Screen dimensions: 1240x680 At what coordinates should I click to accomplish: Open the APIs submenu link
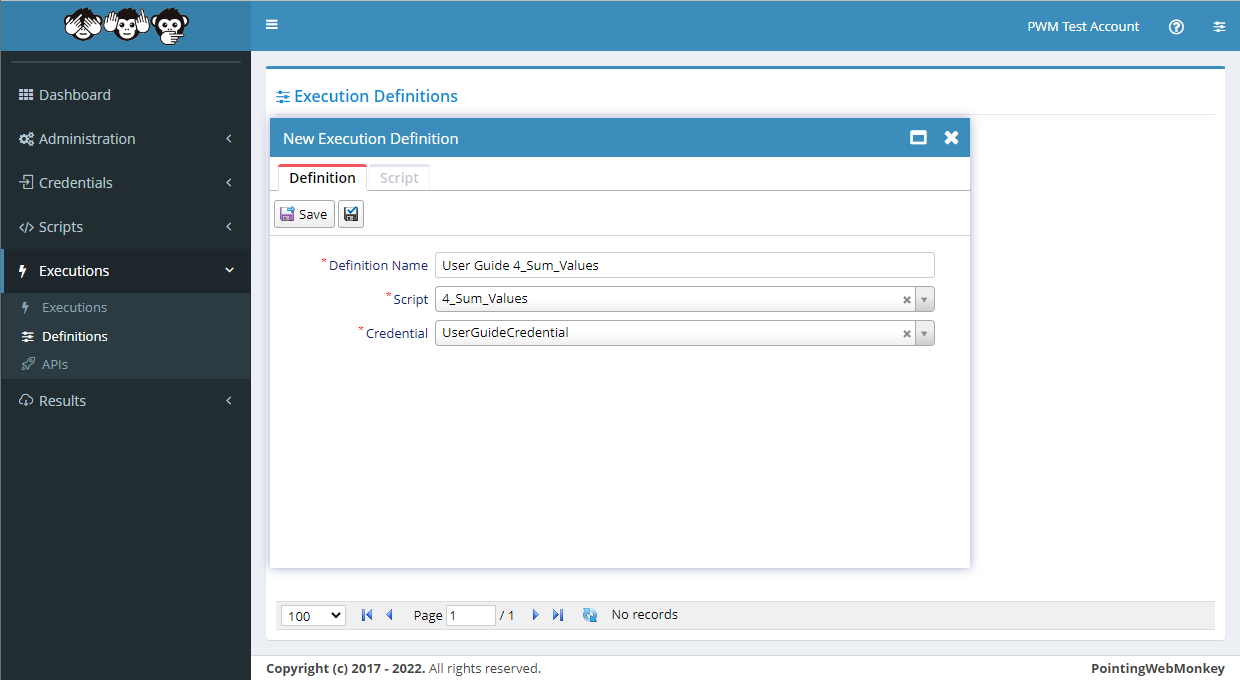coord(55,364)
